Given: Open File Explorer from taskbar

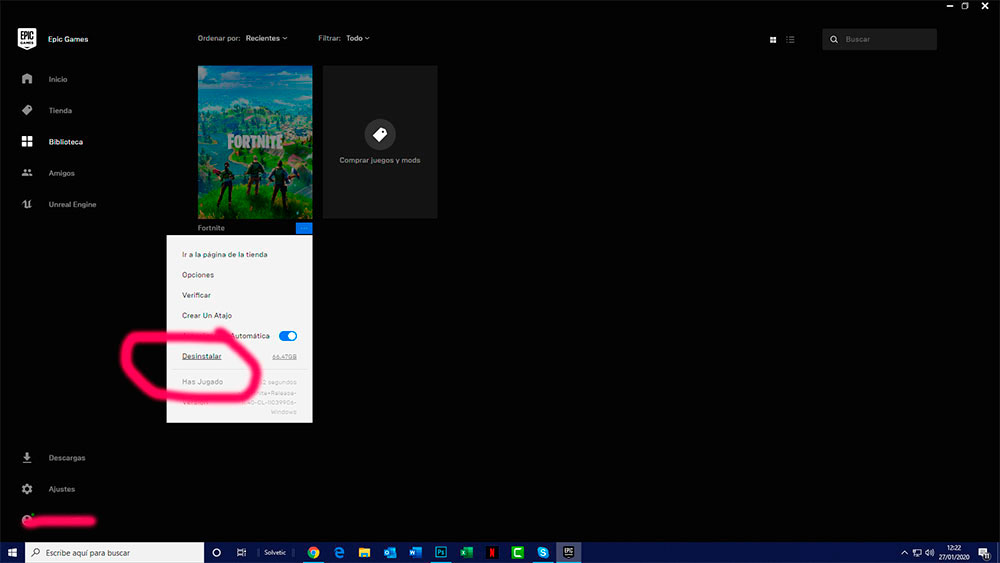Looking at the screenshot, I should coord(364,552).
